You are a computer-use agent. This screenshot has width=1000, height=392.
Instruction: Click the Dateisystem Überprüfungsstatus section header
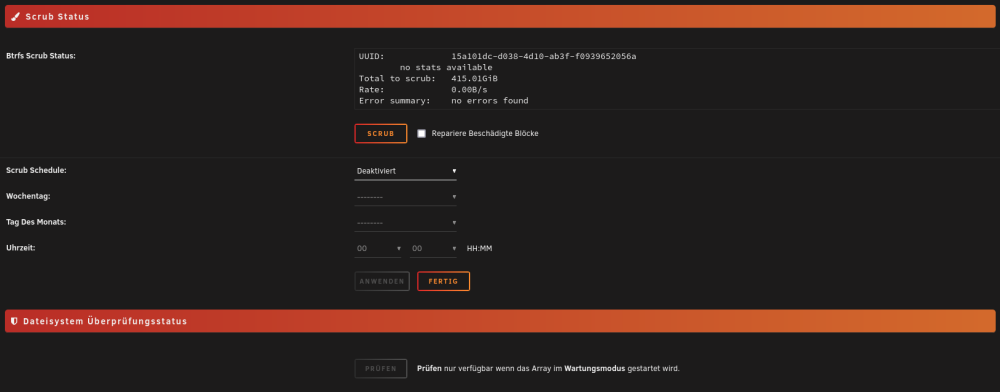pos(500,321)
